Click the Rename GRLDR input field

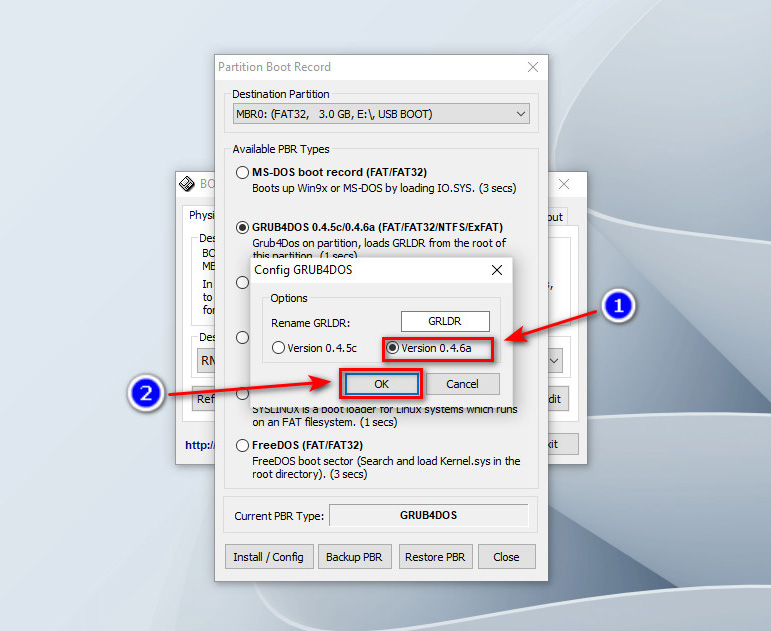[x=445, y=321]
